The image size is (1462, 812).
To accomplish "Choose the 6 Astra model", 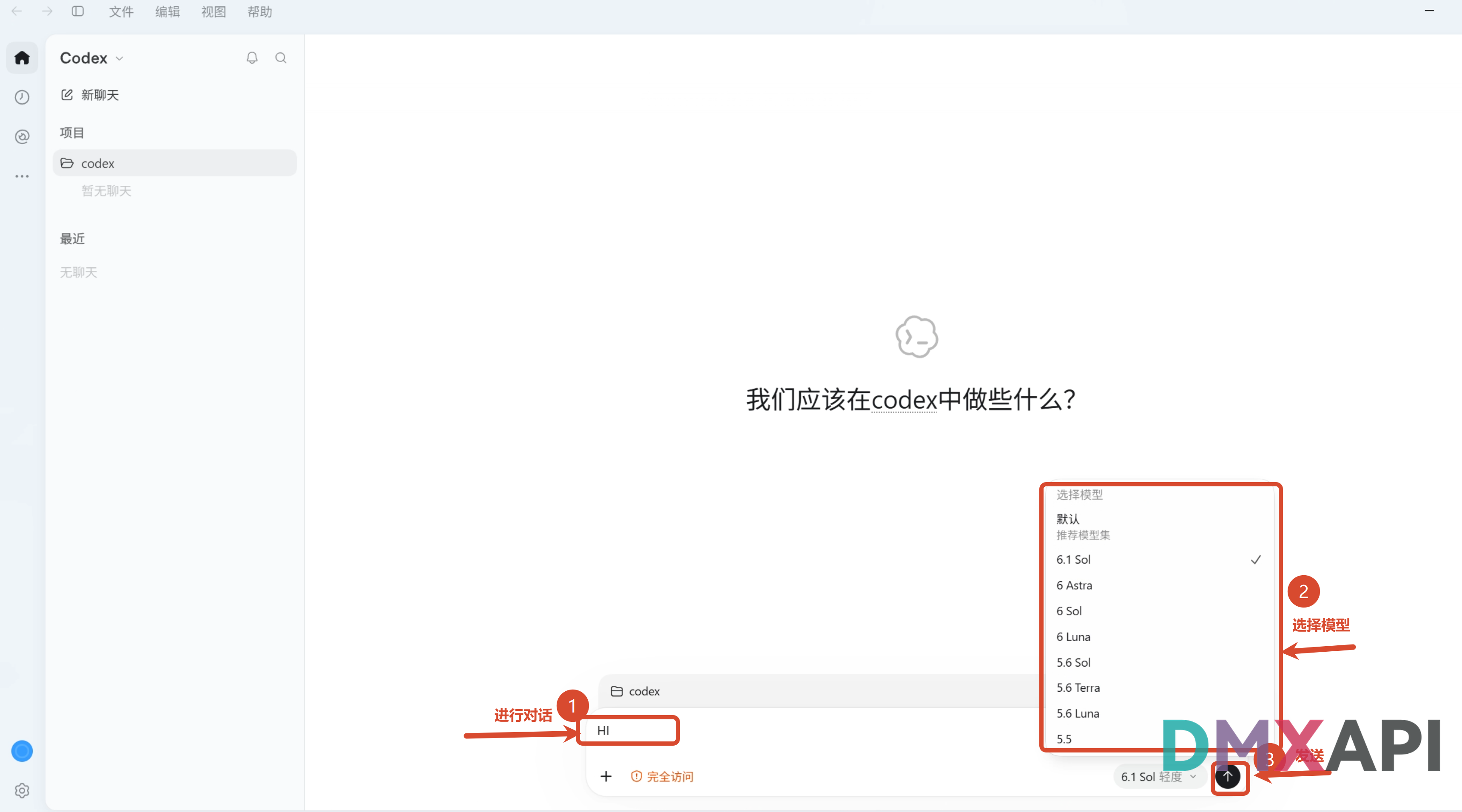I will tap(1158, 585).
